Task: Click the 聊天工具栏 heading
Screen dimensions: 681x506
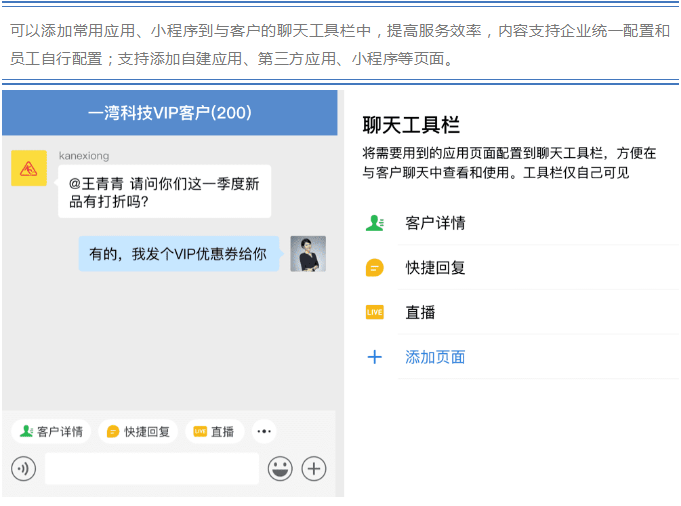Action: tap(411, 125)
